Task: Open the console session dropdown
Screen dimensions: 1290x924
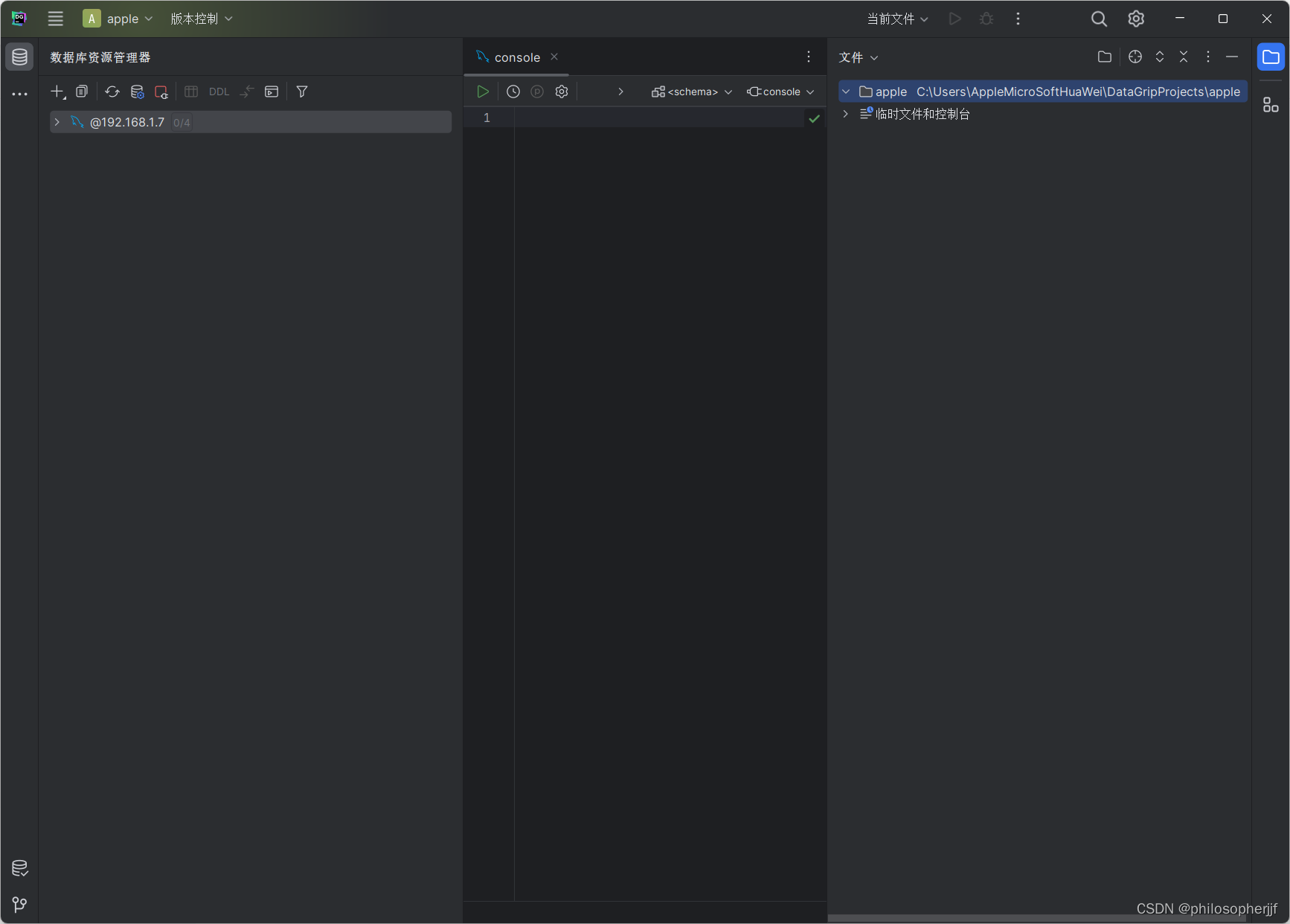Action: click(x=780, y=92)
